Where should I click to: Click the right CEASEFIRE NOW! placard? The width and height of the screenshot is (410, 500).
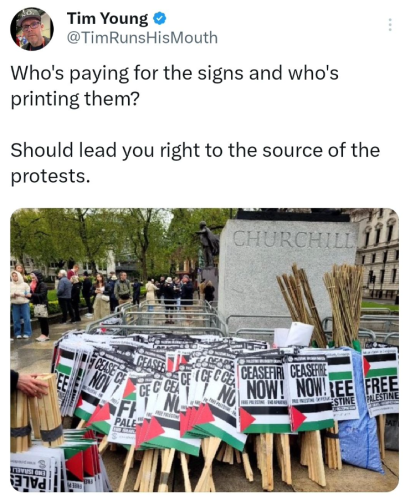coord(309,392)
